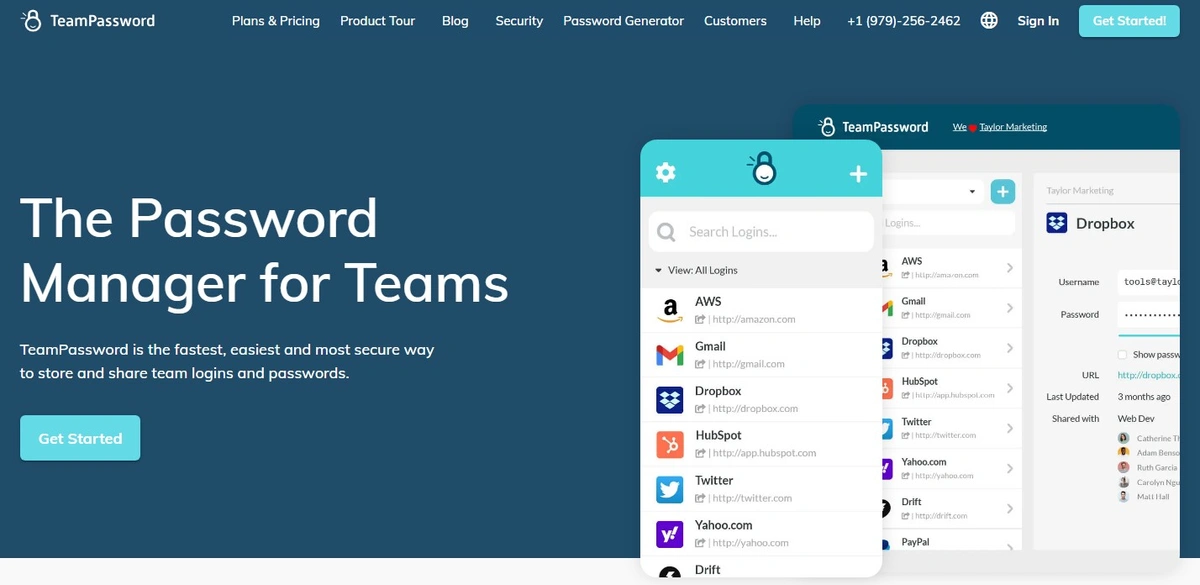
Task: Click the open-link icon under Yahoo.com in the popup
Action: click(700, 543)
